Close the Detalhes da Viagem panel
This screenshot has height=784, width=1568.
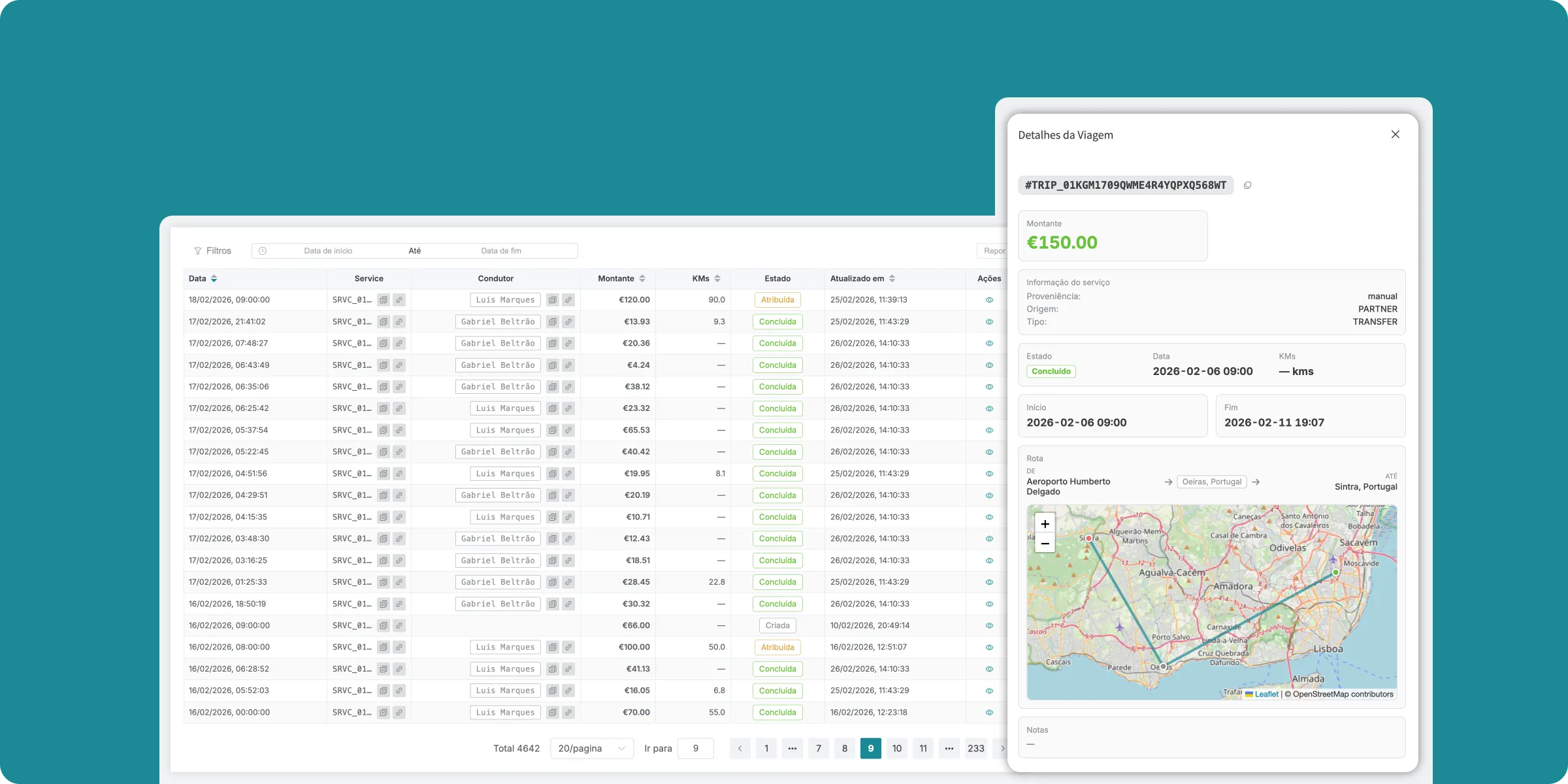[x=1396, y=134]
